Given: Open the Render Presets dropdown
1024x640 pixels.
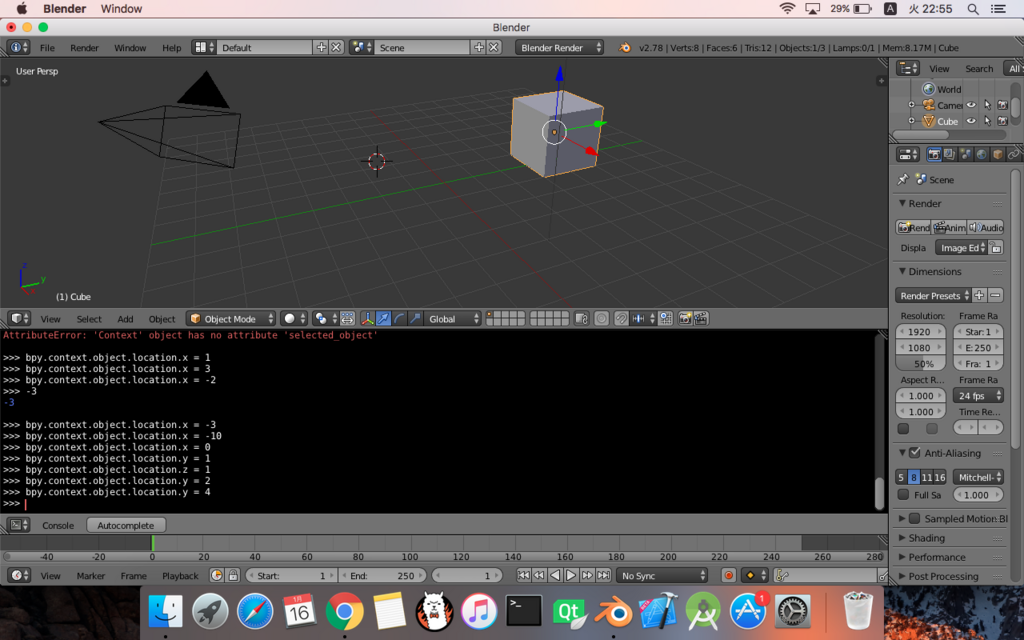Looking at the screenshot, I should pos(933,295).
